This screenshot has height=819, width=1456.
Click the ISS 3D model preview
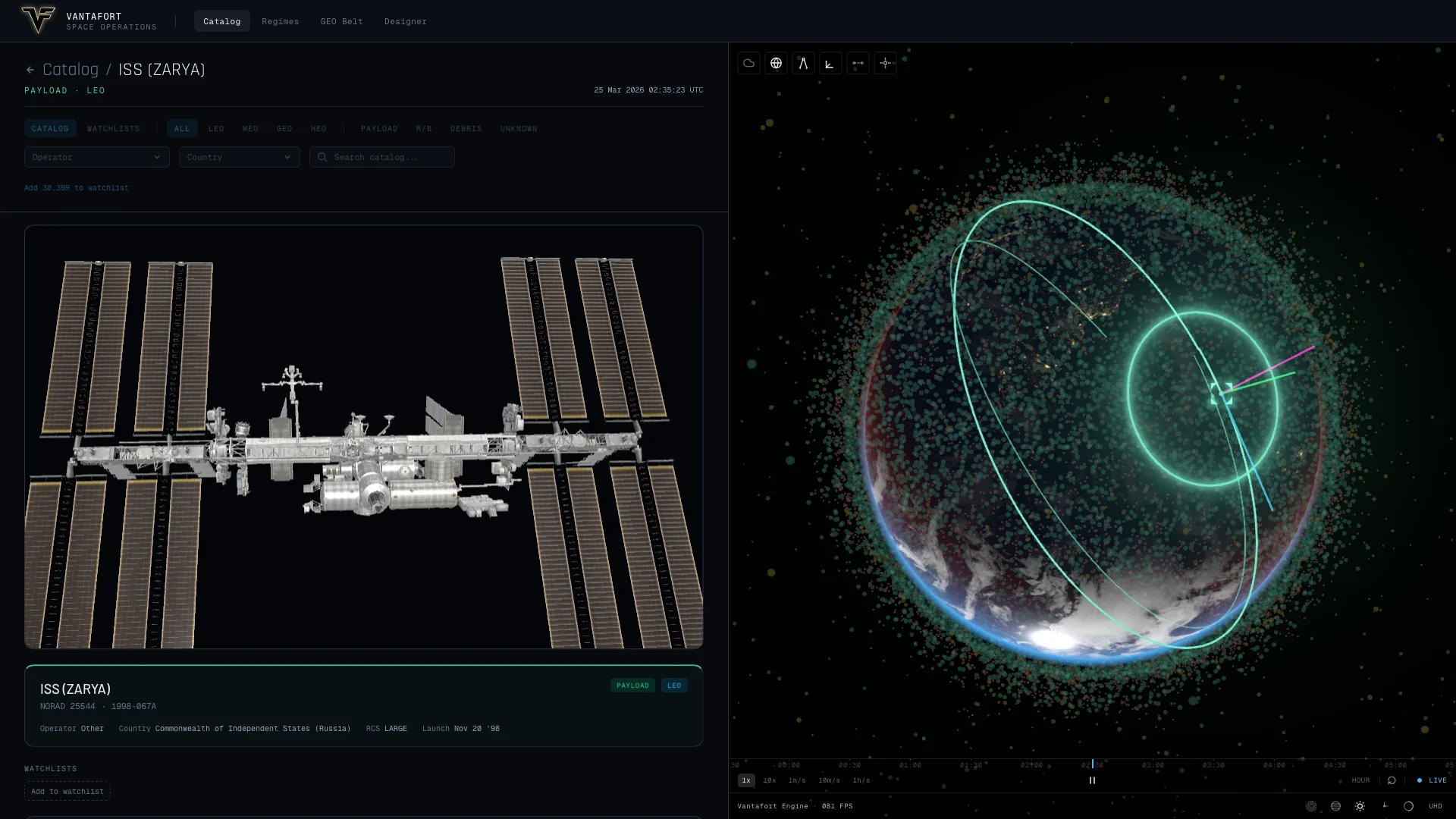(363, 437)
